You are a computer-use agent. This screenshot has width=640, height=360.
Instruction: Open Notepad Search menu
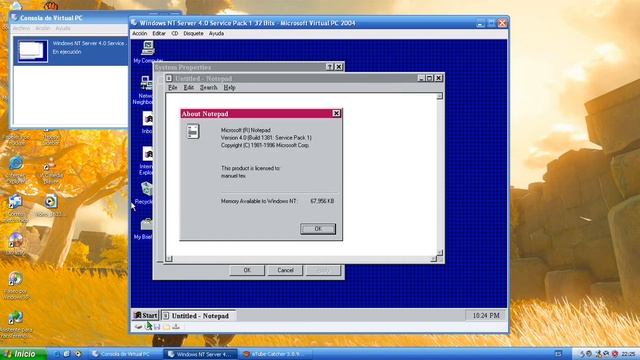[208, 88]
